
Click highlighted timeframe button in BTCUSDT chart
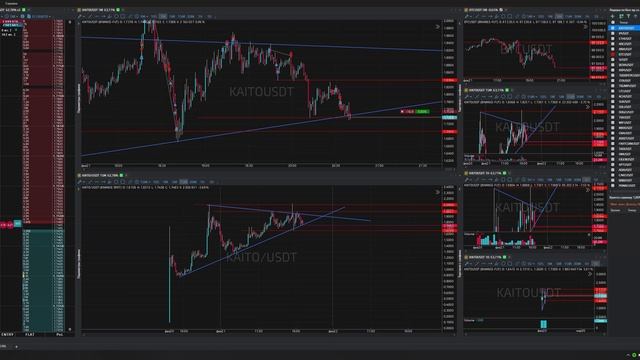click(x=559, y=16)
